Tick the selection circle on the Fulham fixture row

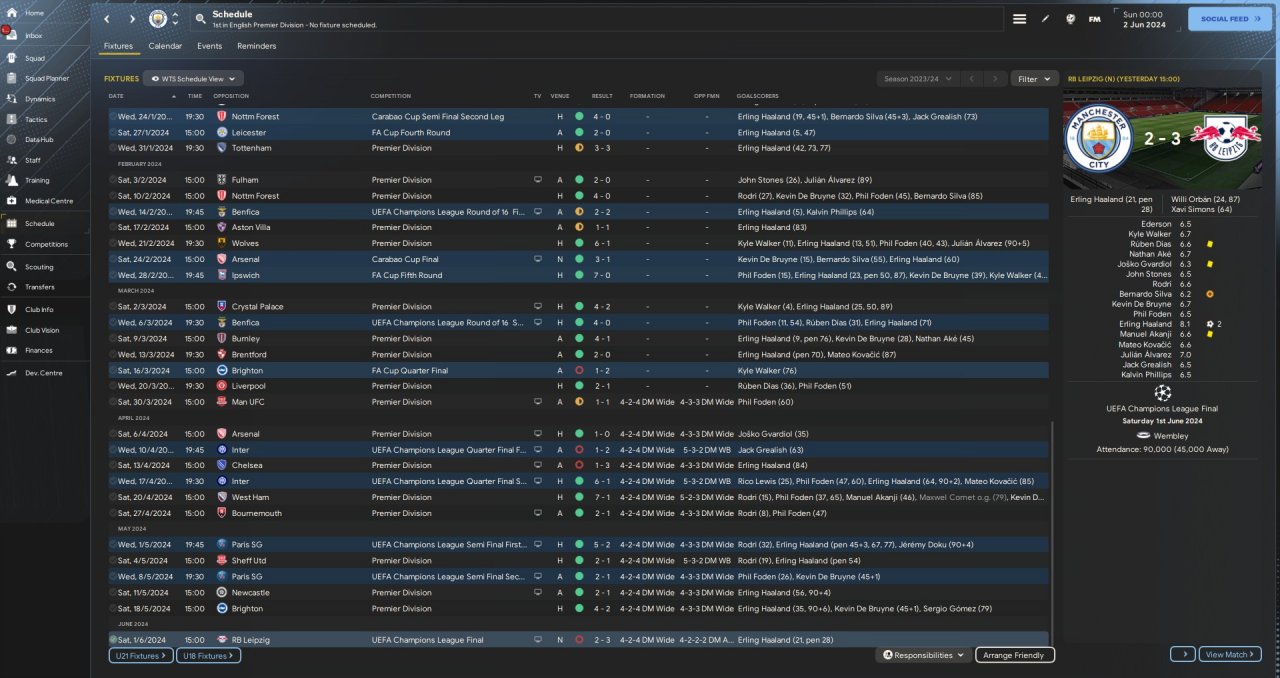[113, 180]
